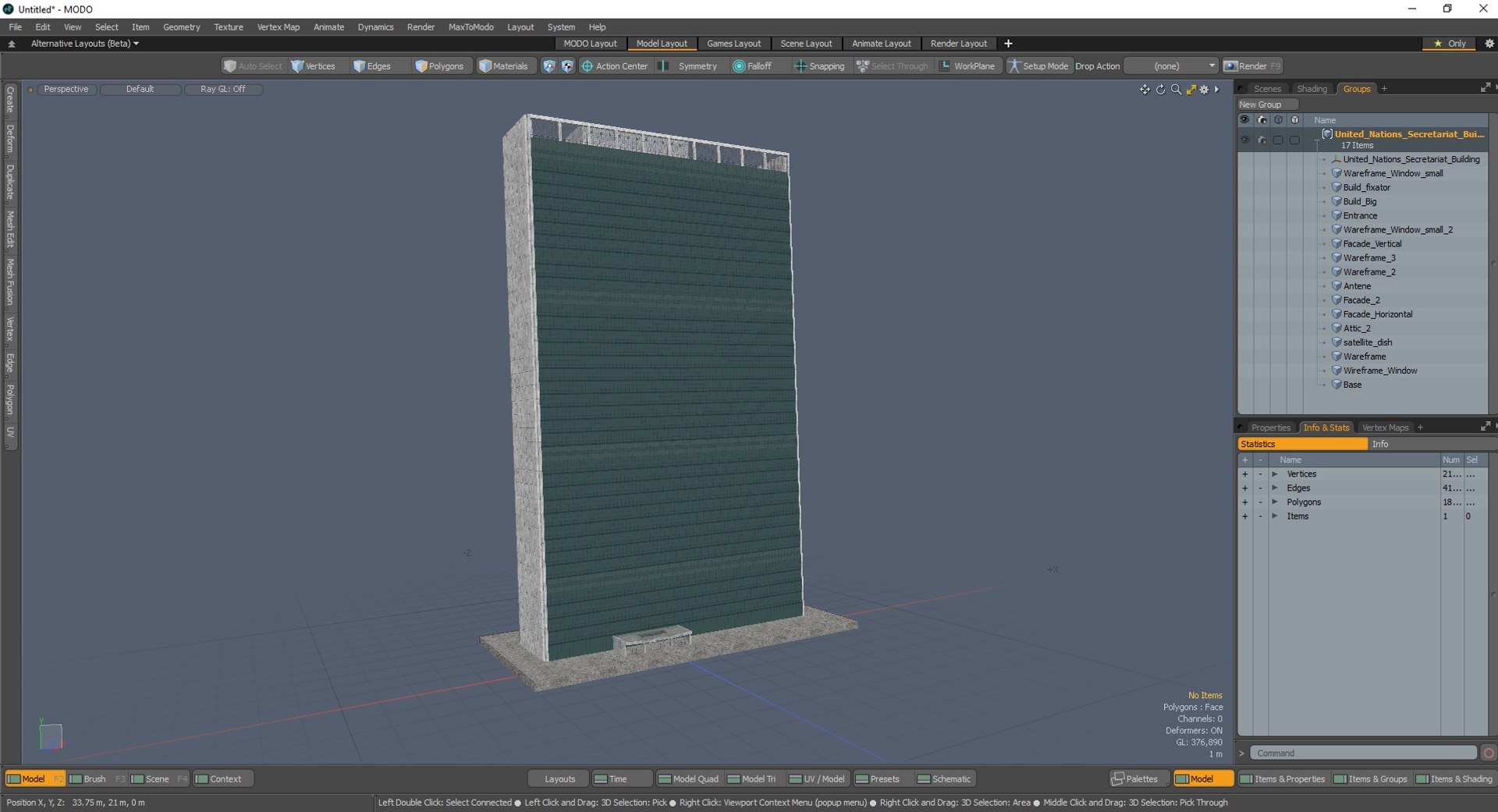1498x812 pixels.
Task: Switch to MODO Layout tab
Action: (x=590, y=44)
